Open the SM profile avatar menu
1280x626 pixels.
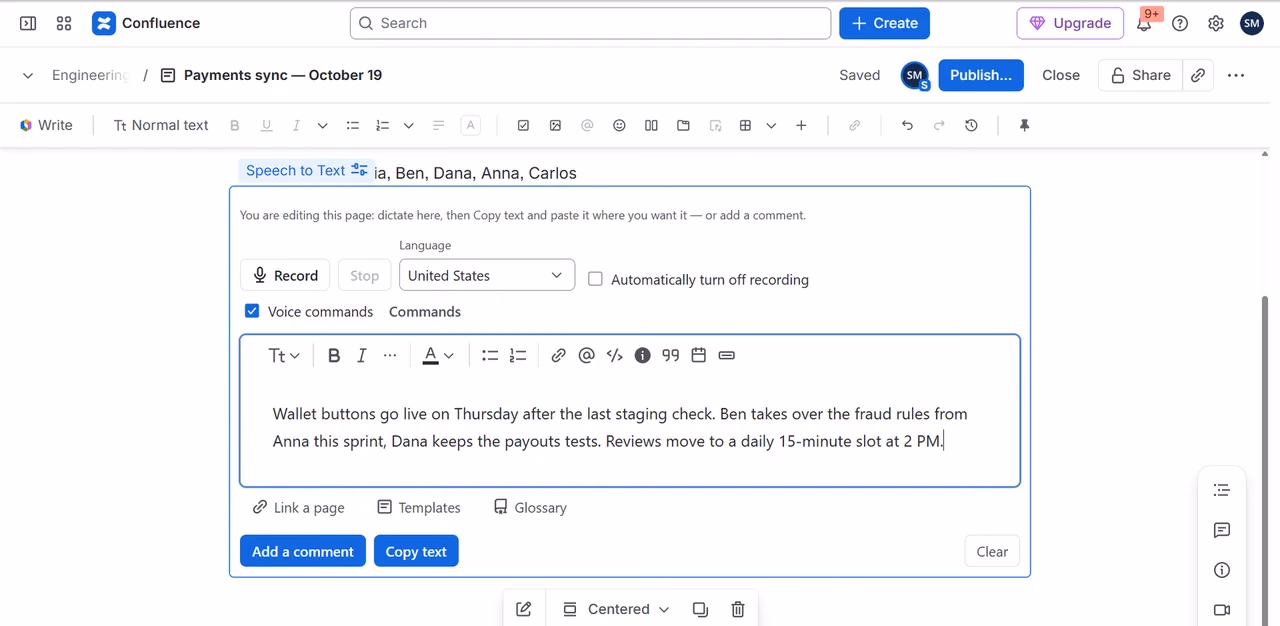click(x=1252, y=23)
